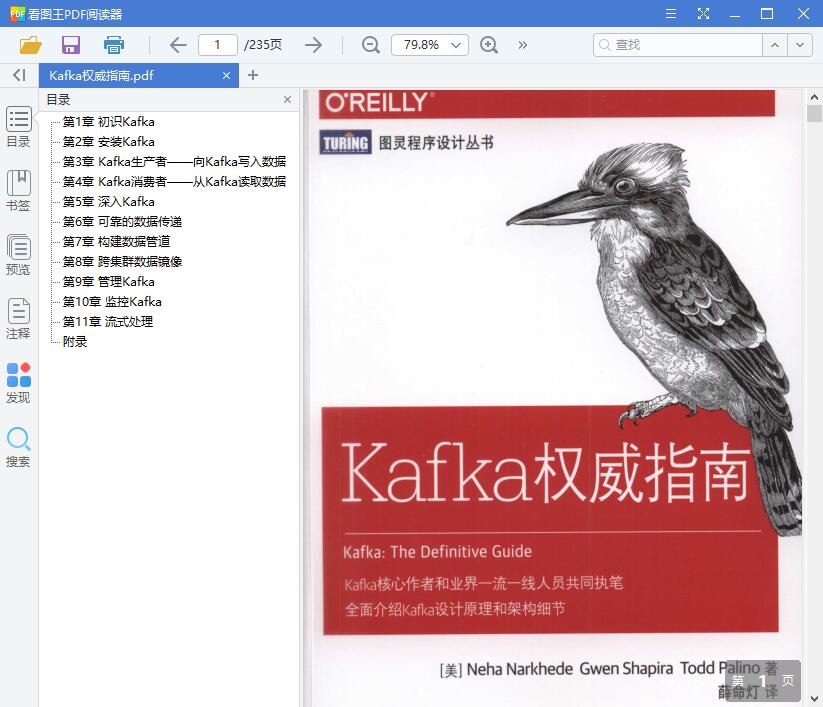Jump to the 附录 appendix entry
Viewport: 823px width, 707px height.
click(x=75, y=342)
